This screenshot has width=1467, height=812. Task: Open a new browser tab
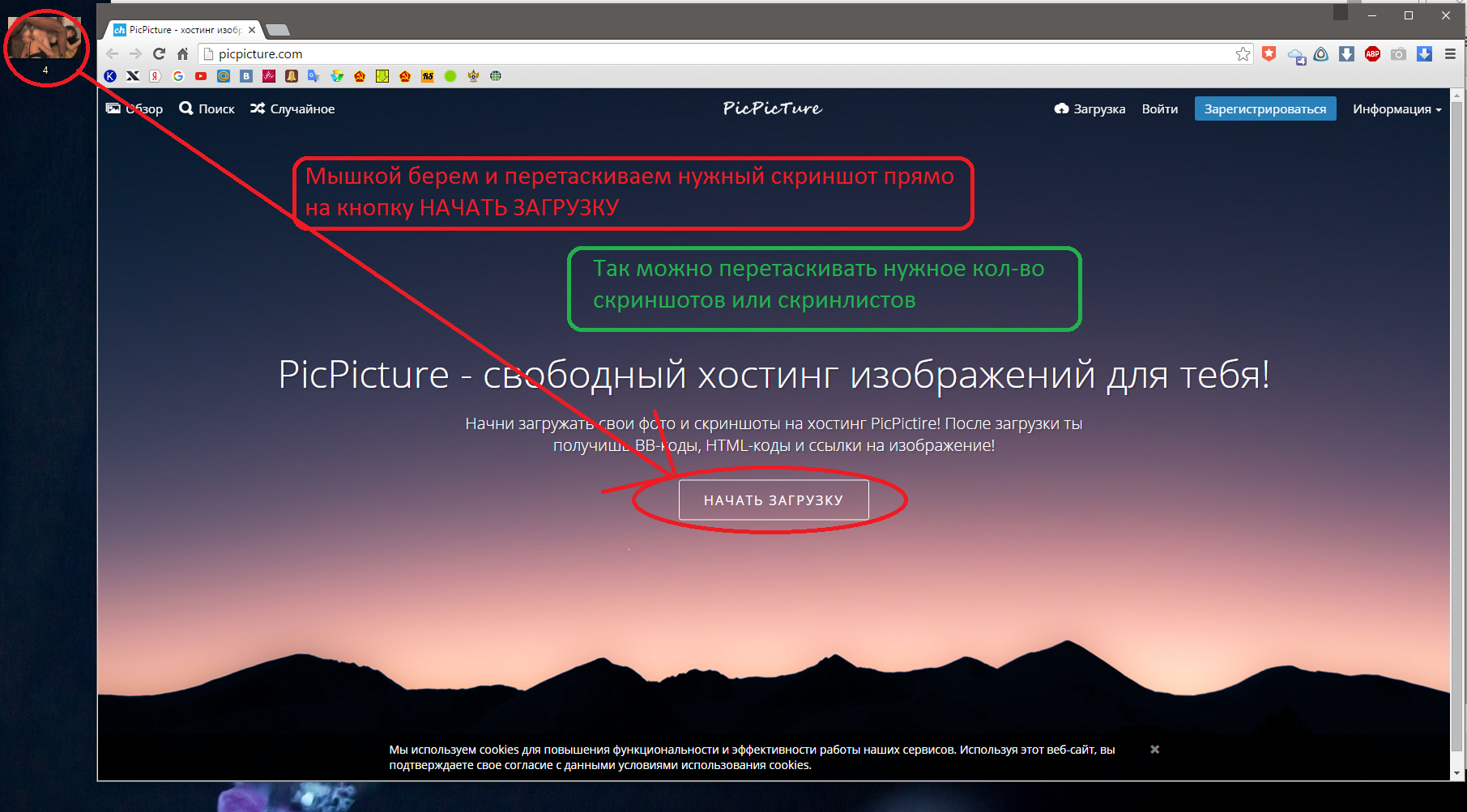[278, 31]
